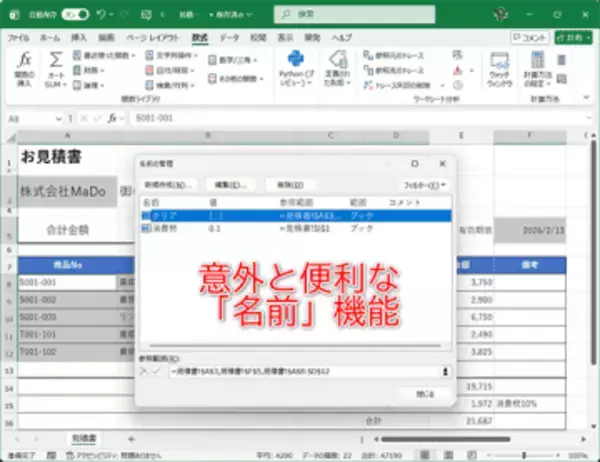The image size is (600, 462).
Task: Select the 見積書 sheet tab
Action: coord(84,439)
